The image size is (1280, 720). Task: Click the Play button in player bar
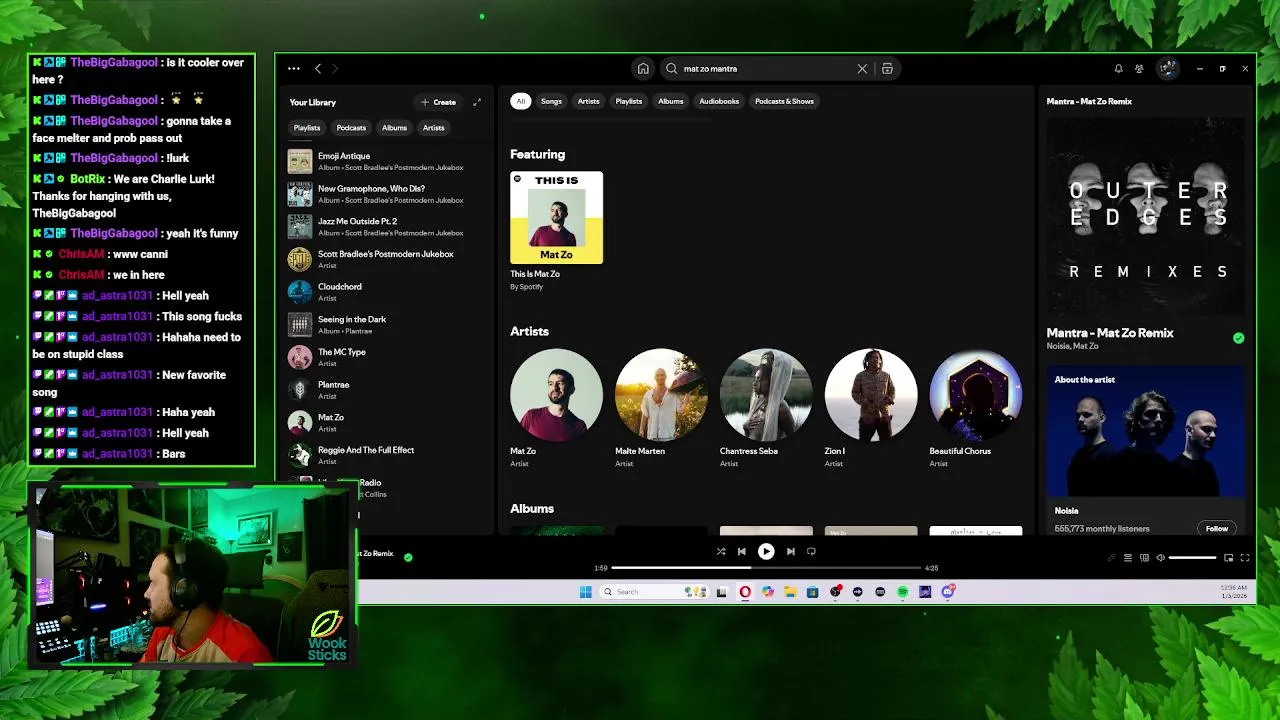pos(766,551)
